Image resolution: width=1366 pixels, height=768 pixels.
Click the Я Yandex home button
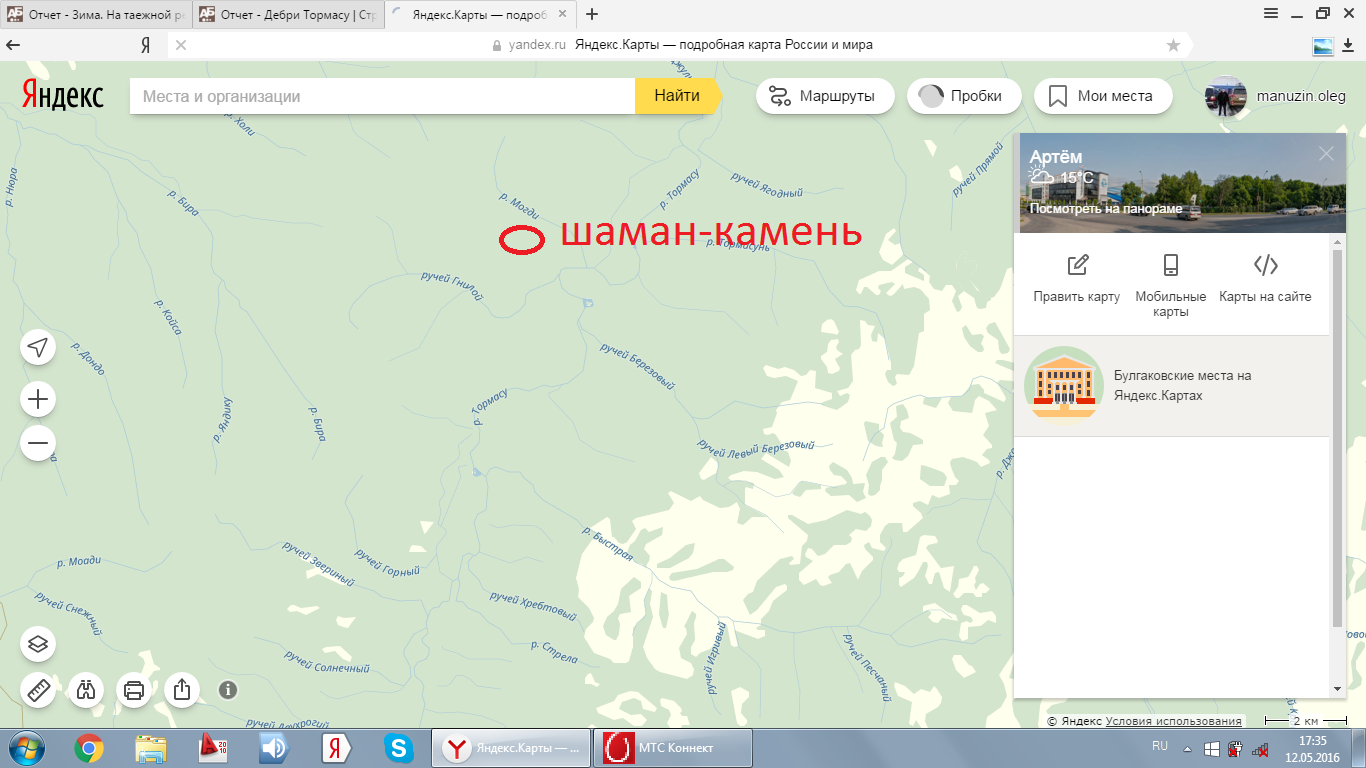[145, 45]
